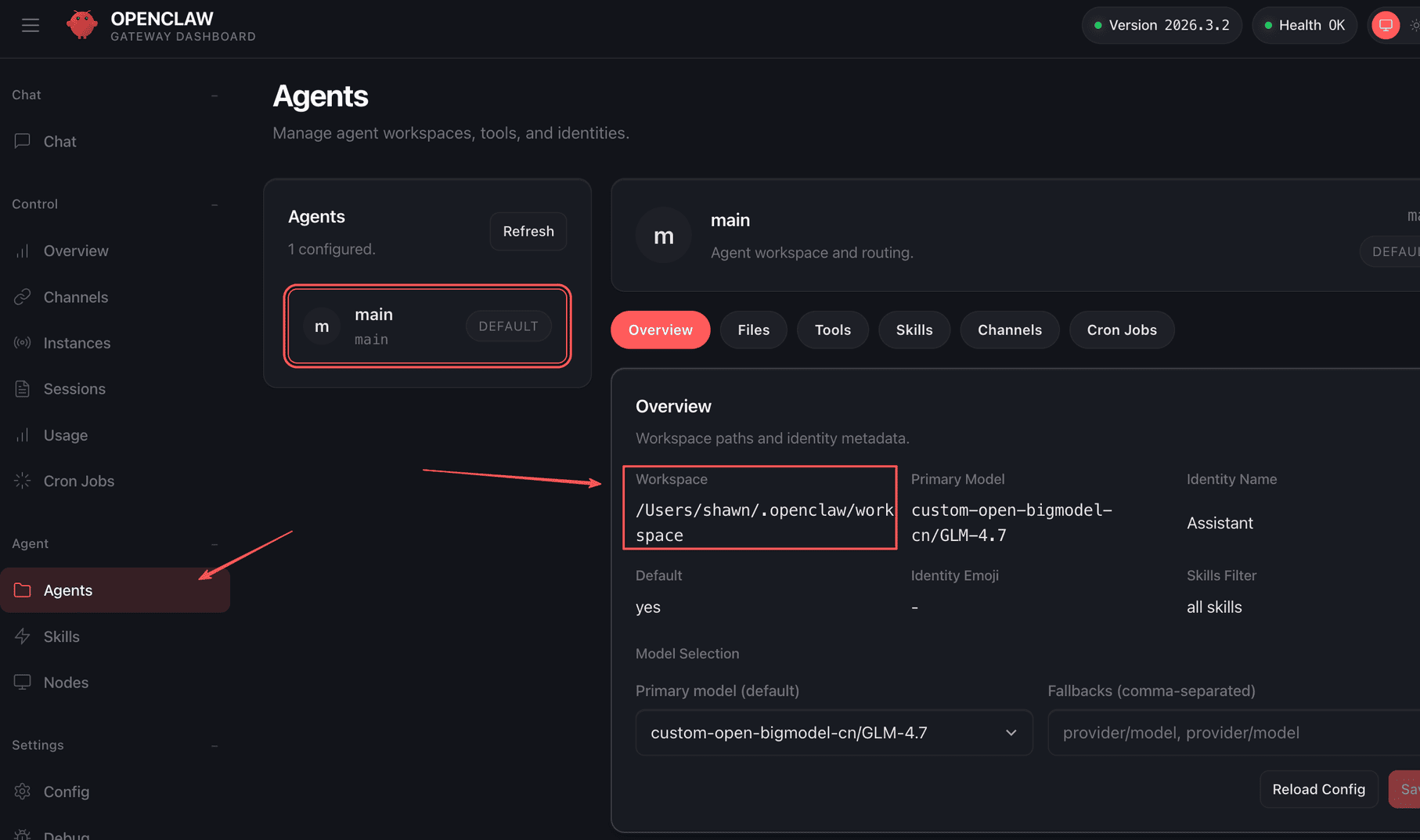Click the Reload Config button

click(1318, 789)
